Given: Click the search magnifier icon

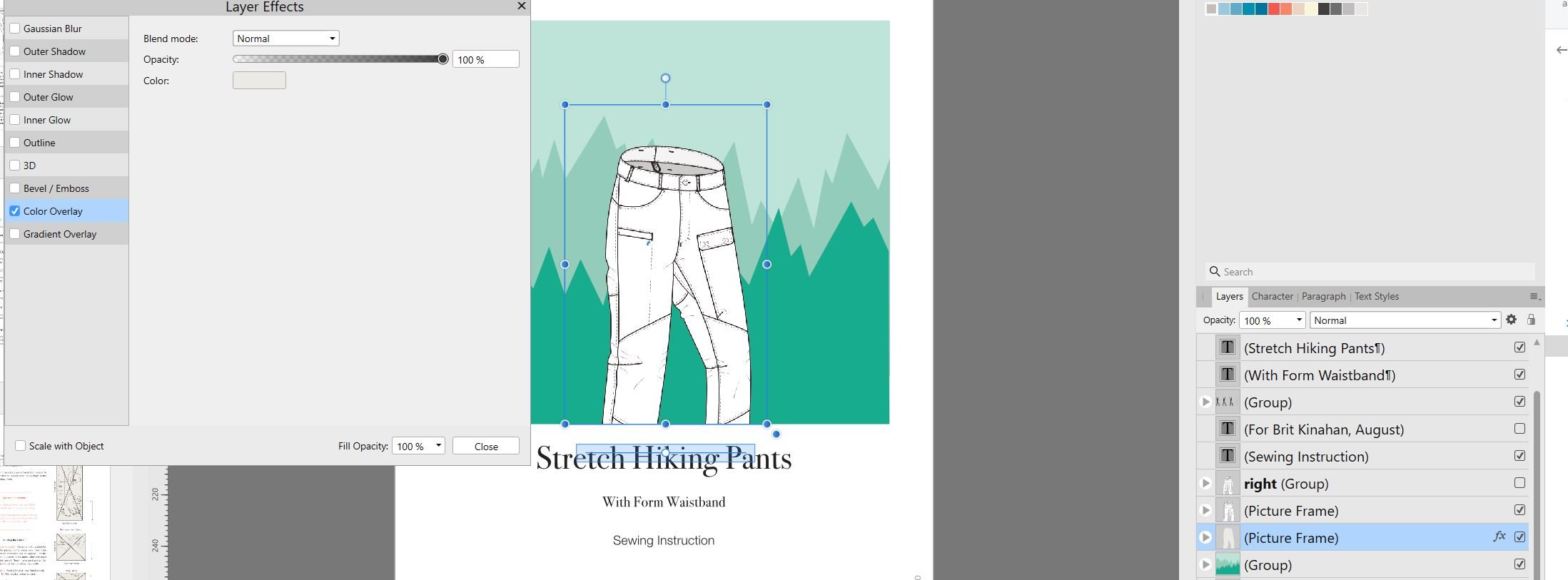Looking at the screenshot, I should [1215, 271].
